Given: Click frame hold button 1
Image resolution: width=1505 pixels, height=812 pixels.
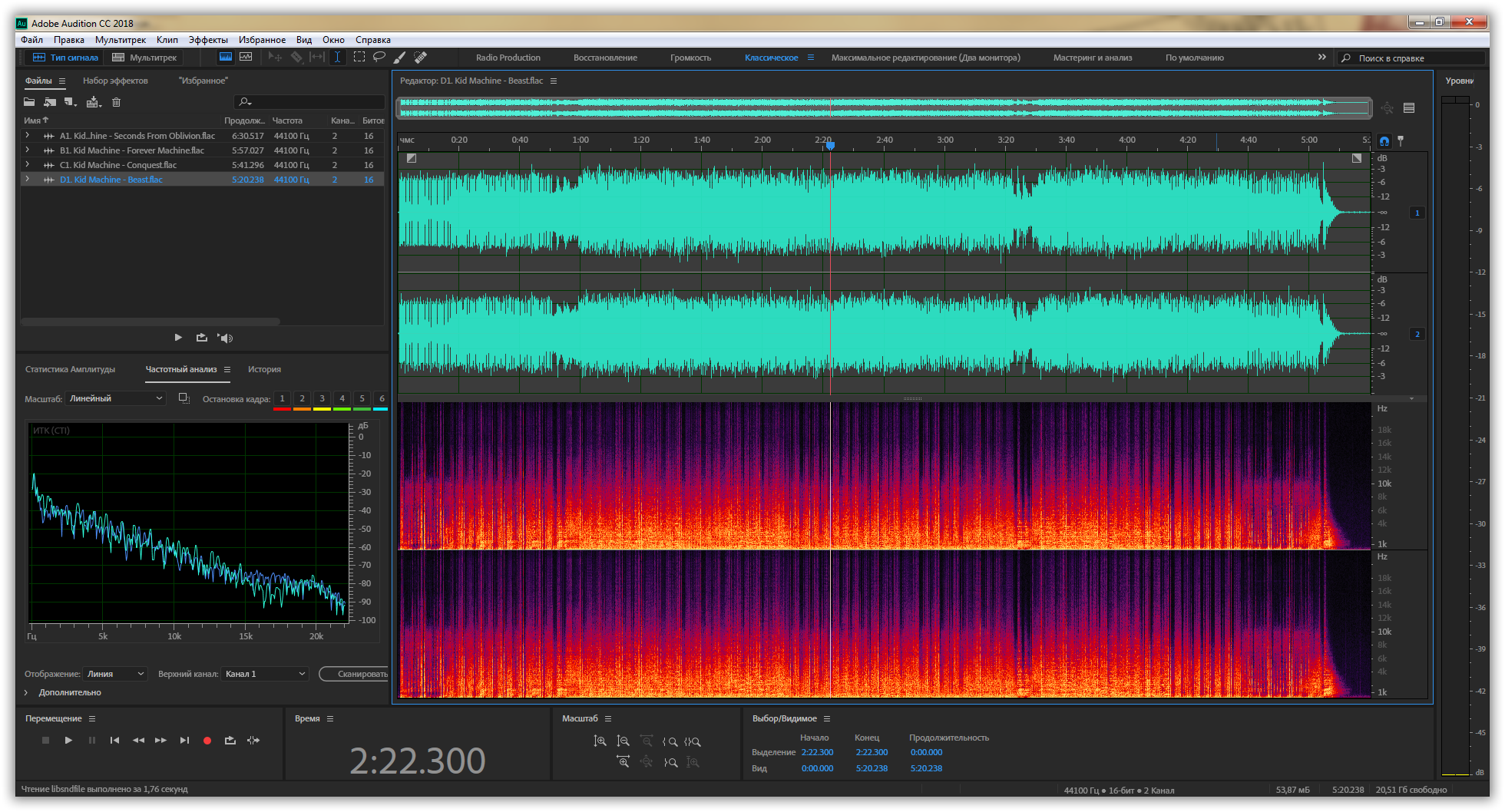Looking at the screenshot, I should 282,398.
